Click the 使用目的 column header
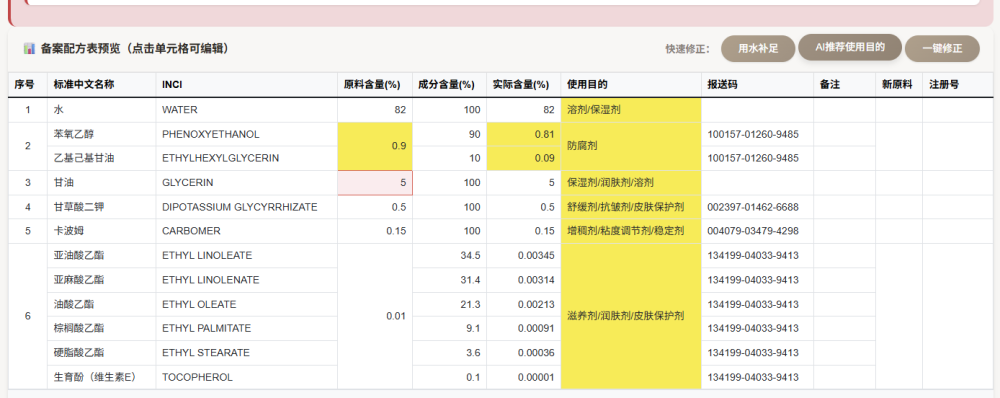1000x398 pixels. (x=631, y=85)
